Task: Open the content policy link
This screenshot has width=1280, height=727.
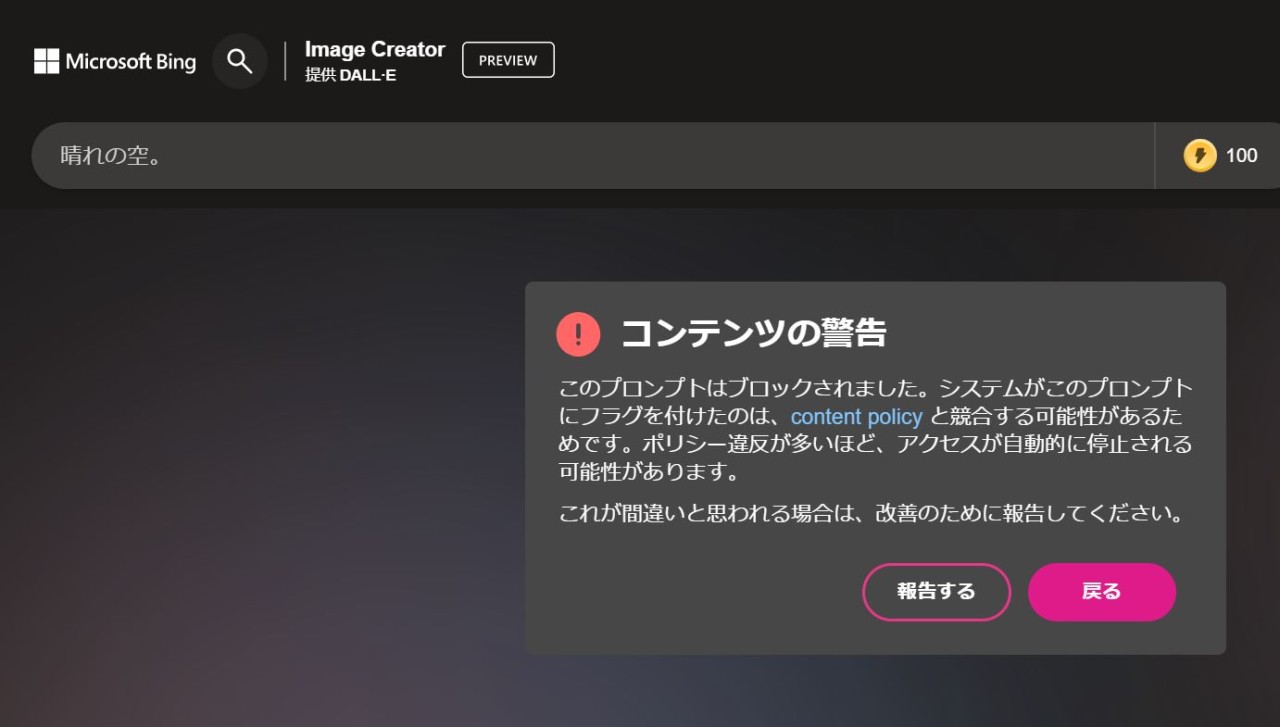Action: click(x=856, y=416)
